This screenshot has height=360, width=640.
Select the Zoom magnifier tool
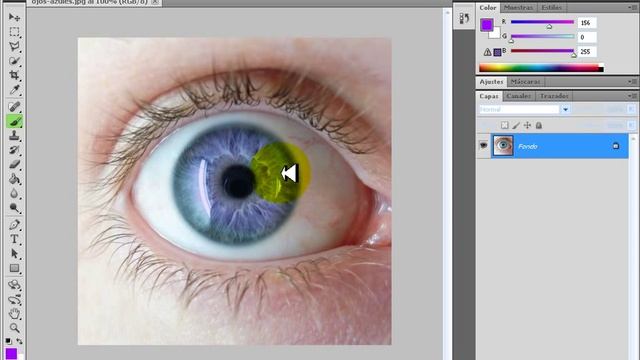[14, 328]
